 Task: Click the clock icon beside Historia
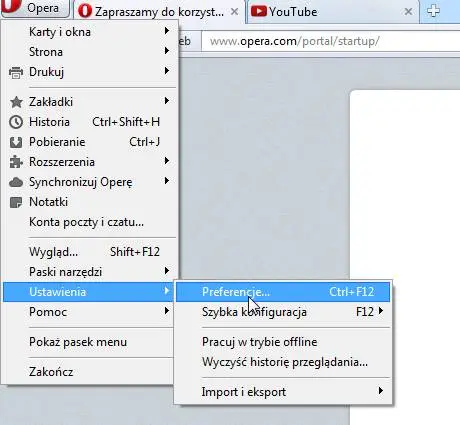point(16,122)
